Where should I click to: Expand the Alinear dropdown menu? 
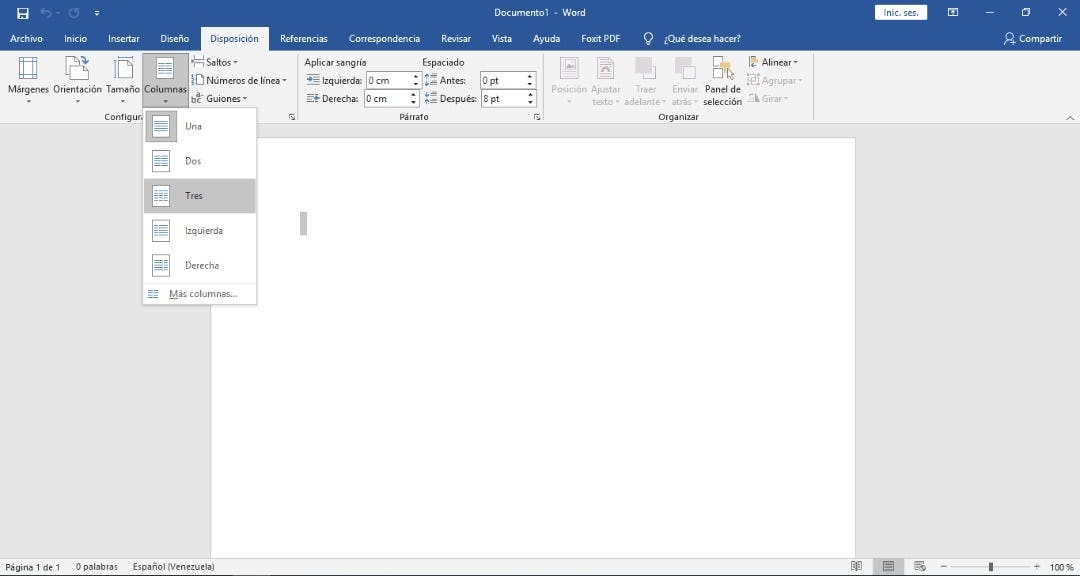(x=773, y=62)
